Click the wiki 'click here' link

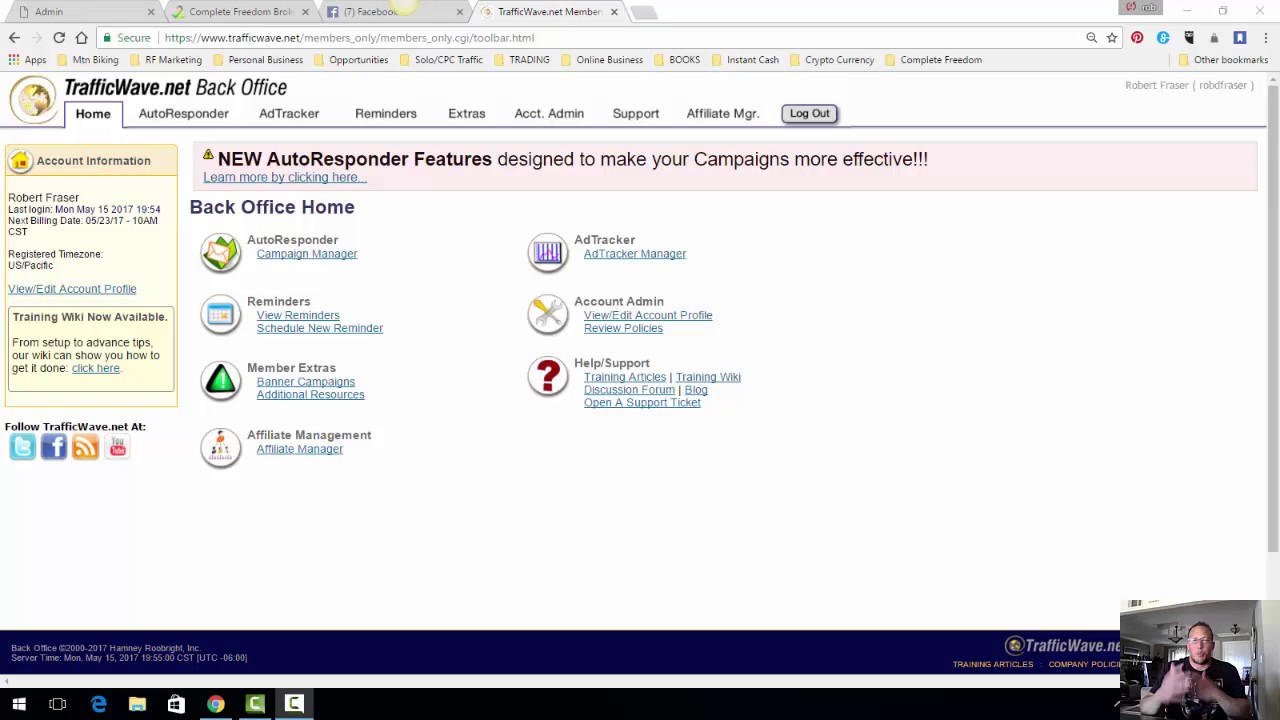96,368
